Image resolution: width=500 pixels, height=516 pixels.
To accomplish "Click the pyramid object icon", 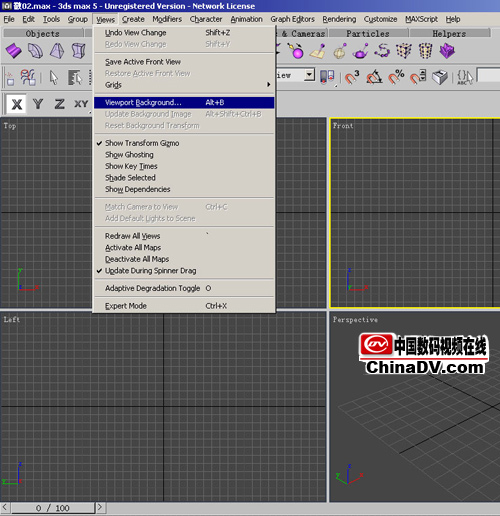I will click(57, 51).
